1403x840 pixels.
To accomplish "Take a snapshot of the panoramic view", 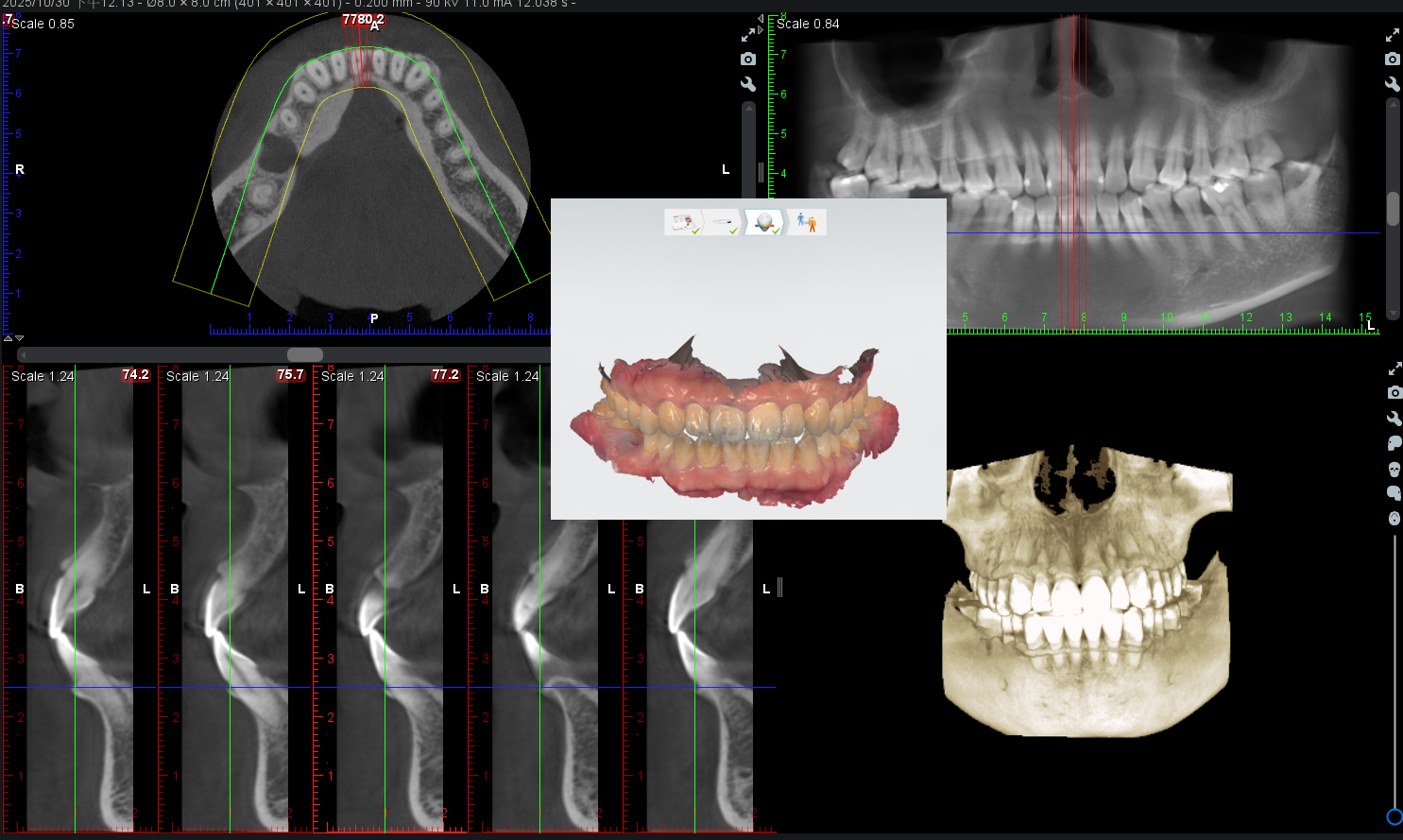I will [1392, 59].
